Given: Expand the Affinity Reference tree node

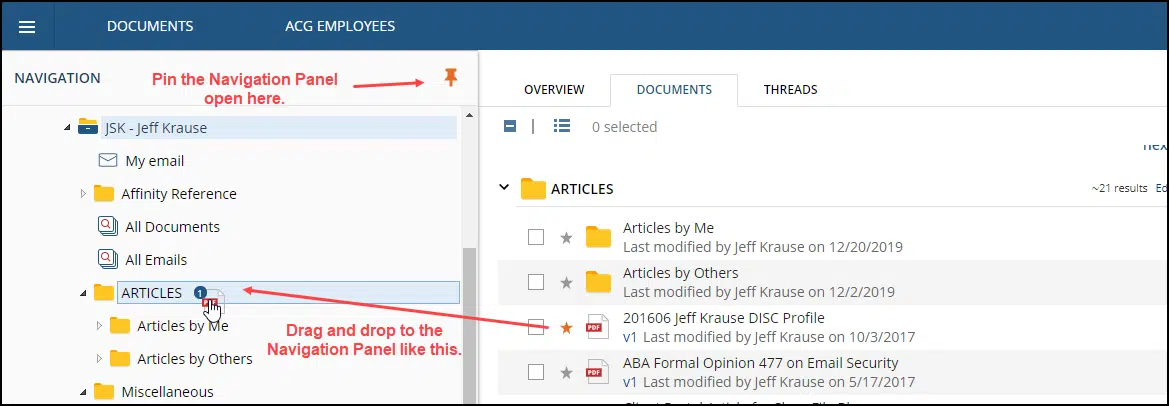Looking at the screenshot, I should [84, 194].
